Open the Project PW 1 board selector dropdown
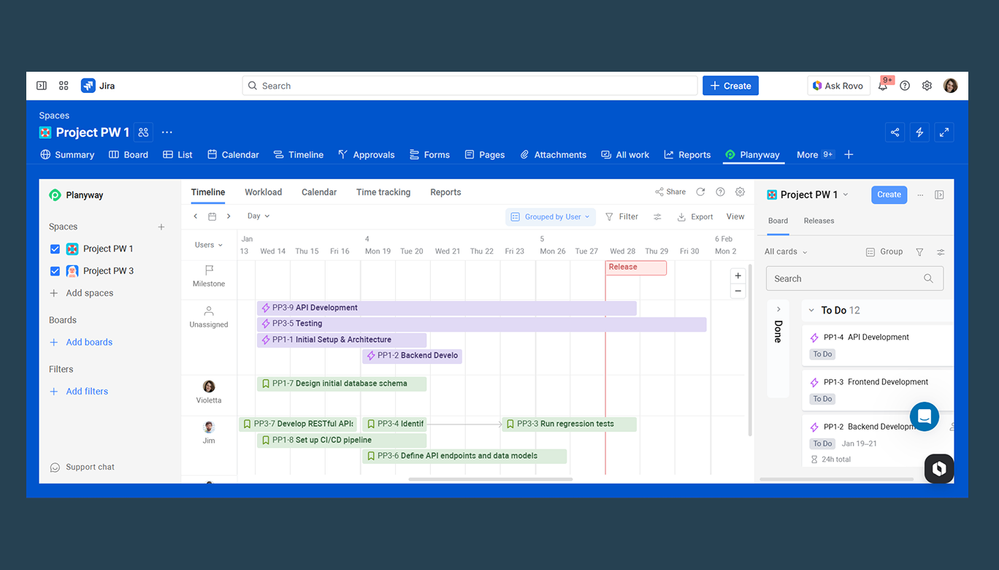The image size is (999, 570). (808, 195)
